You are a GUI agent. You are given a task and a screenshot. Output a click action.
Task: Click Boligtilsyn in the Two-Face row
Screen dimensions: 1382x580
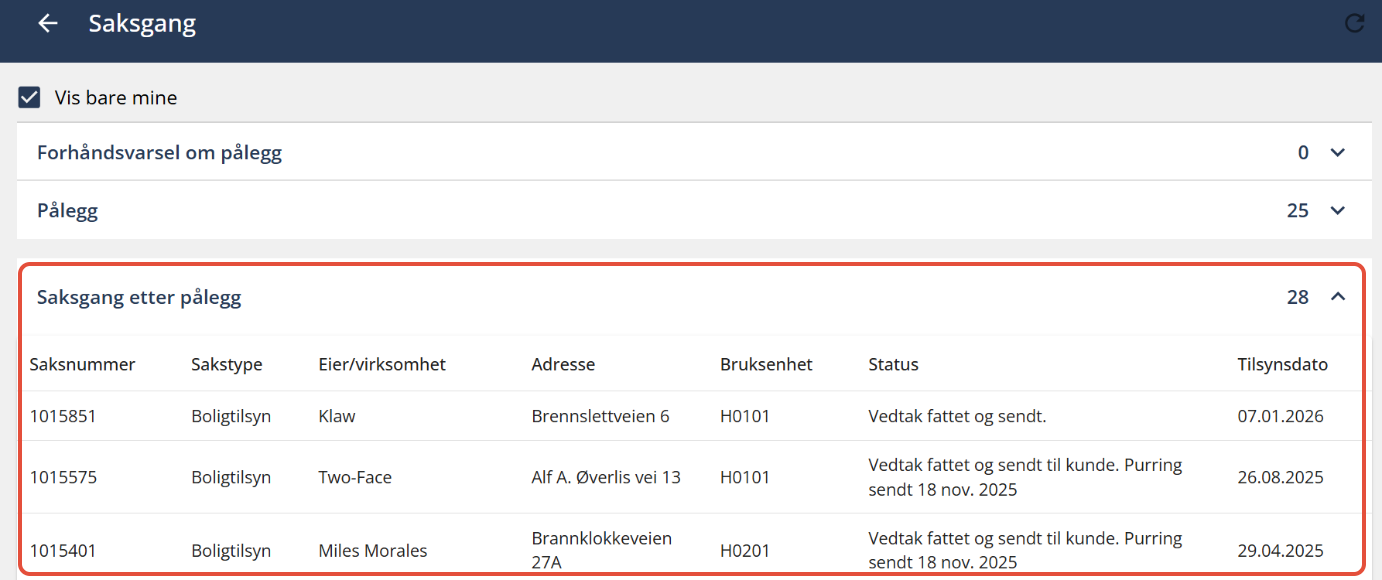coord(231,478)
